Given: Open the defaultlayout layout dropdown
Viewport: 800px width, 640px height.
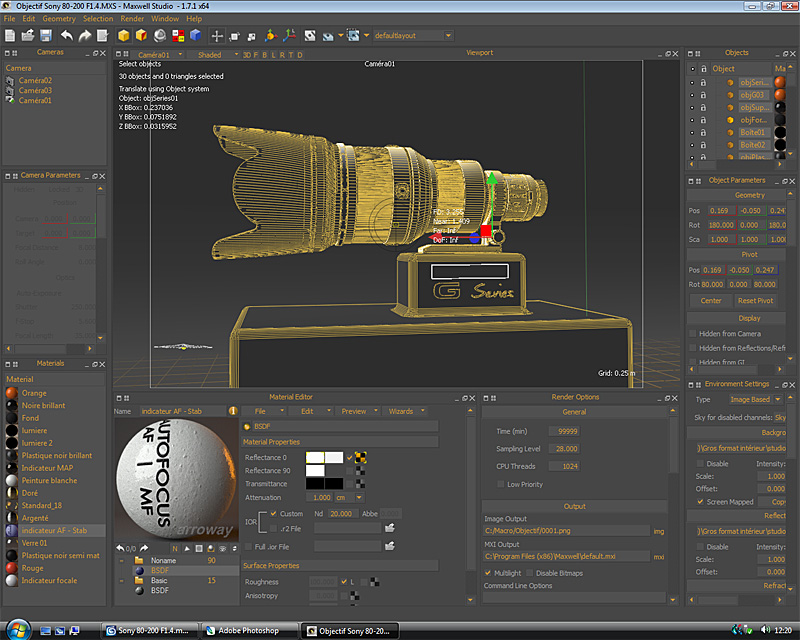Looking at the screenshot, I should [x=448, y=36].
